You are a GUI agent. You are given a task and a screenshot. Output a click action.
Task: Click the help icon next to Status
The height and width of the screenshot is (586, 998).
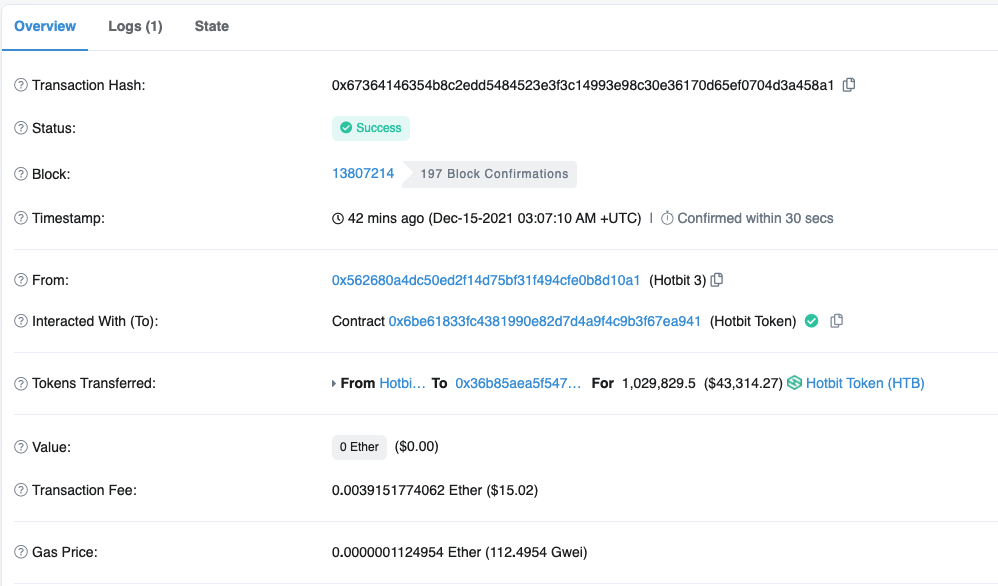pyautogui.click(x=21, y=128)
